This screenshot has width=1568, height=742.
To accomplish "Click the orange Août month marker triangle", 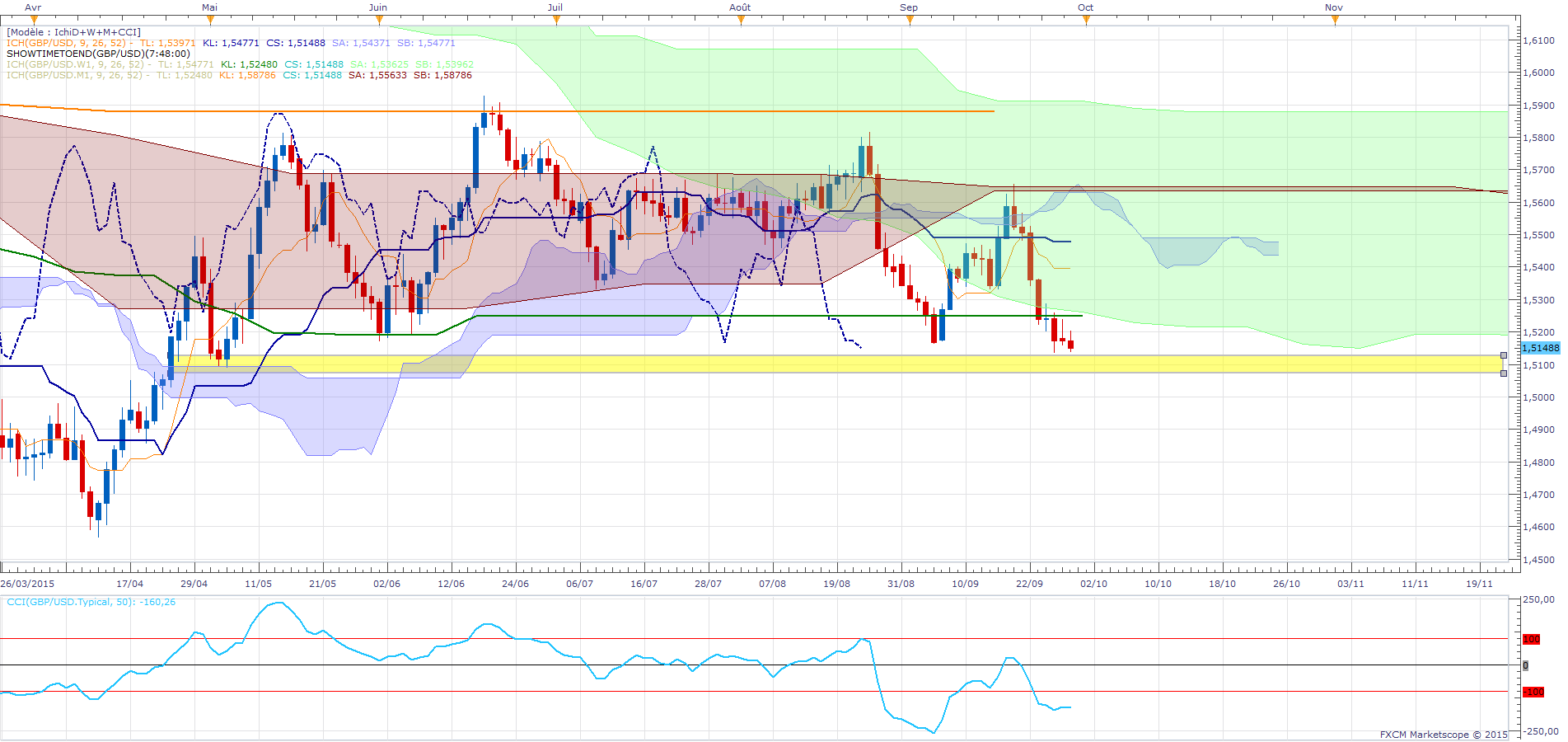I will [x=741, y=21].
